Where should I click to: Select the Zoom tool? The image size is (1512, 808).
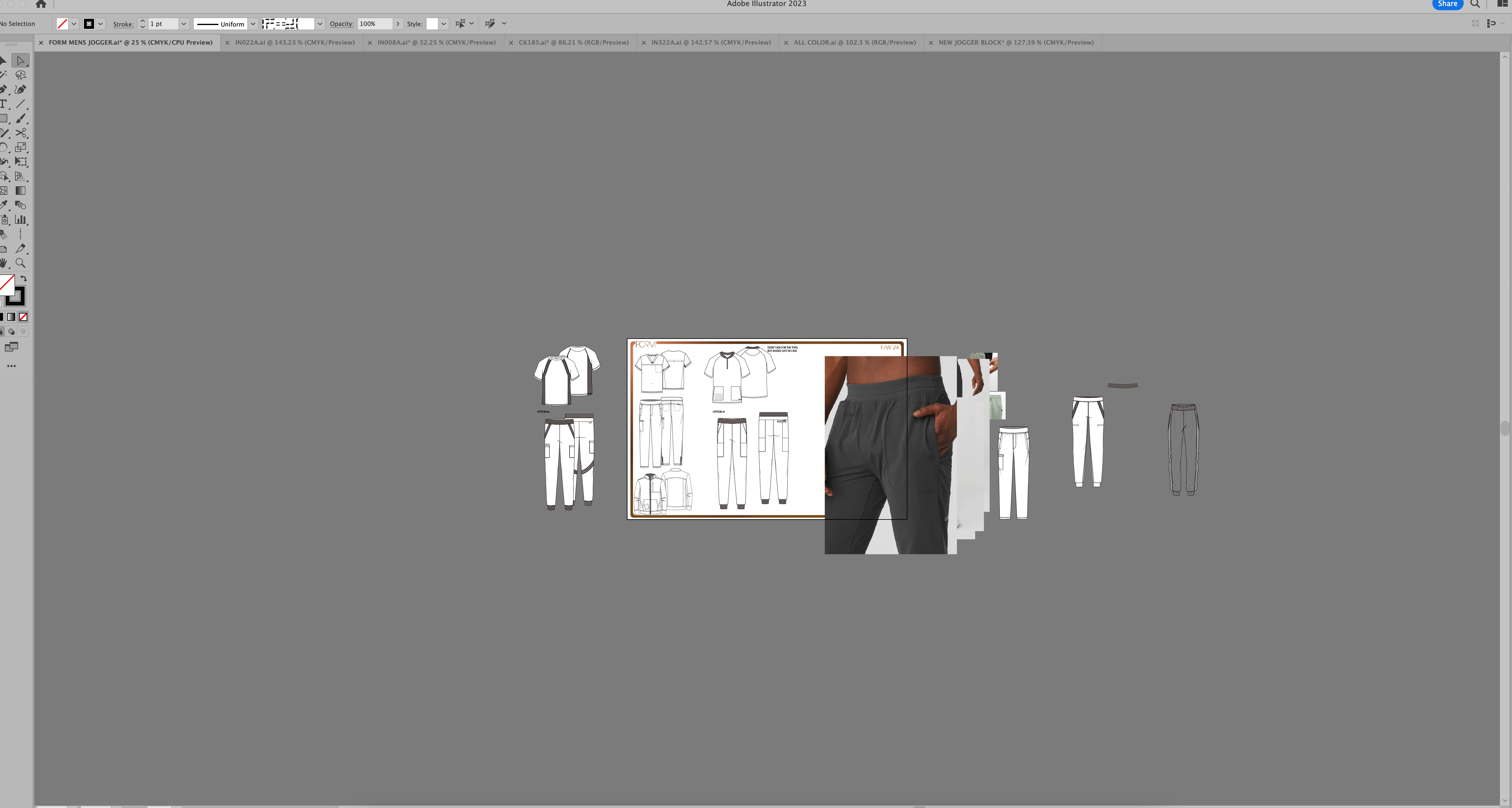[21, 263]
